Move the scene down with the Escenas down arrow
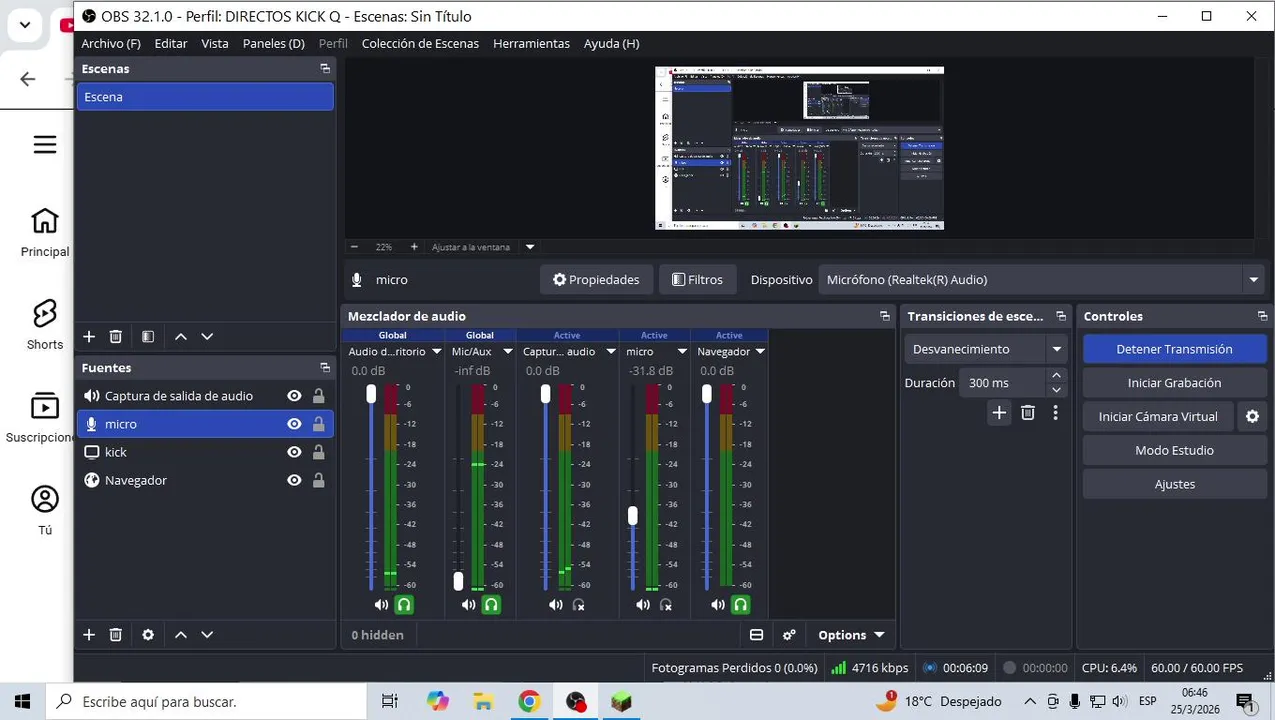The image size is (1275, 720). tap(207, 337)
